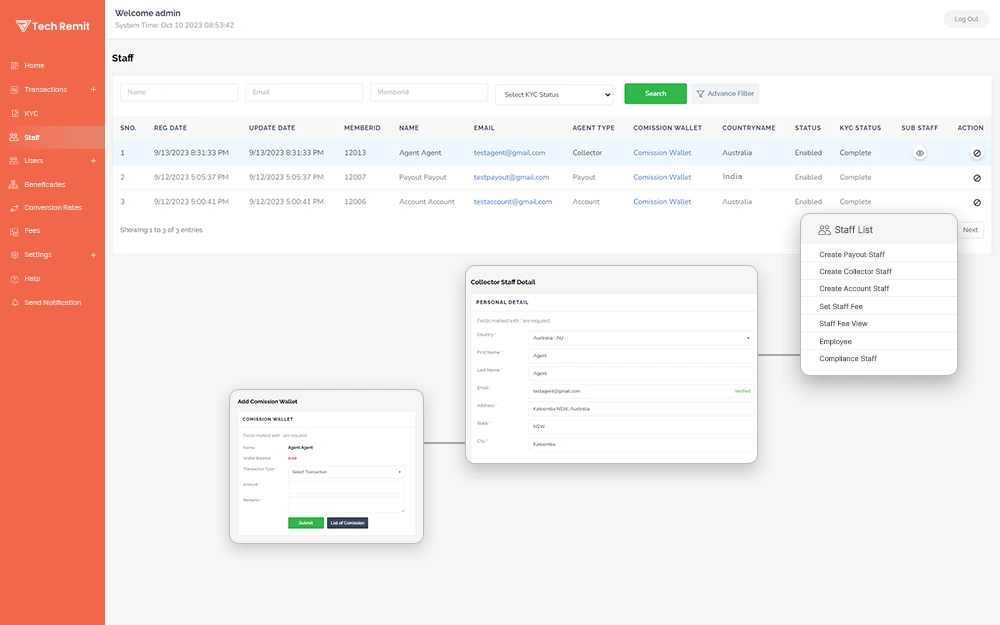Viewport: 1000px width, 625px height.
Task: Open Comission Wallet link for Payout Payout
Action: click(662, 178)
